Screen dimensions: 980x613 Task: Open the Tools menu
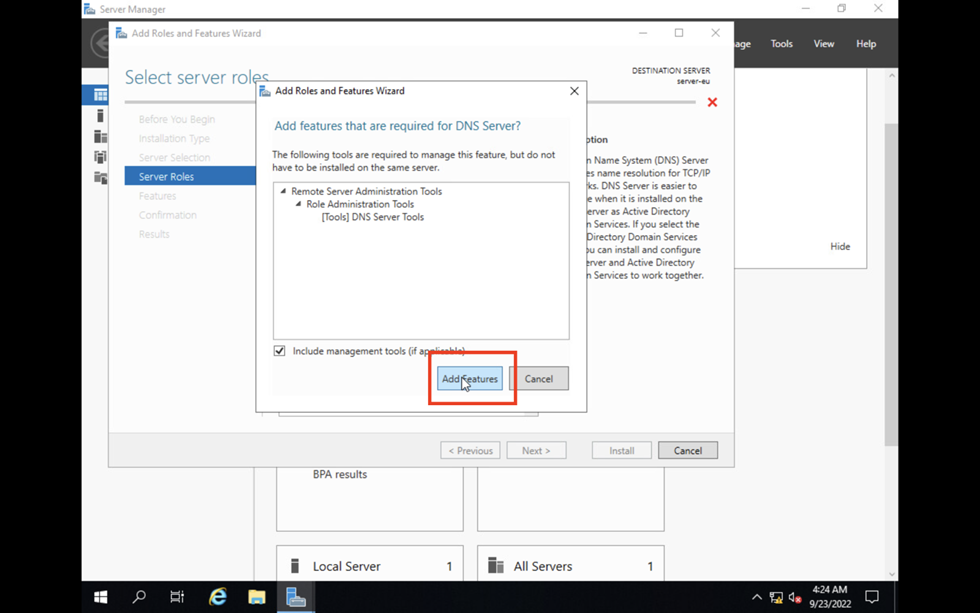[781, 44]
